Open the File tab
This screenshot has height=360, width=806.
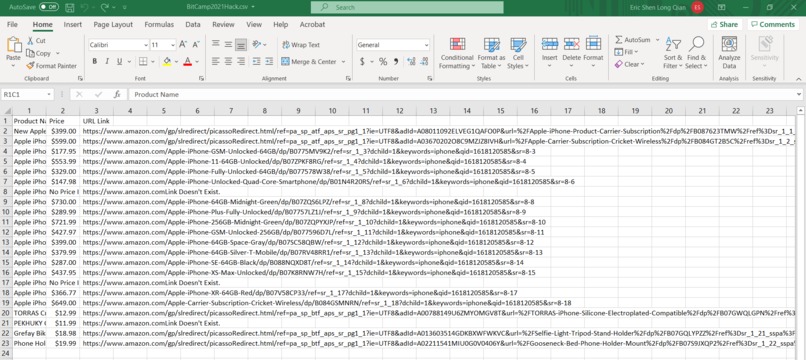coord(12,24)
